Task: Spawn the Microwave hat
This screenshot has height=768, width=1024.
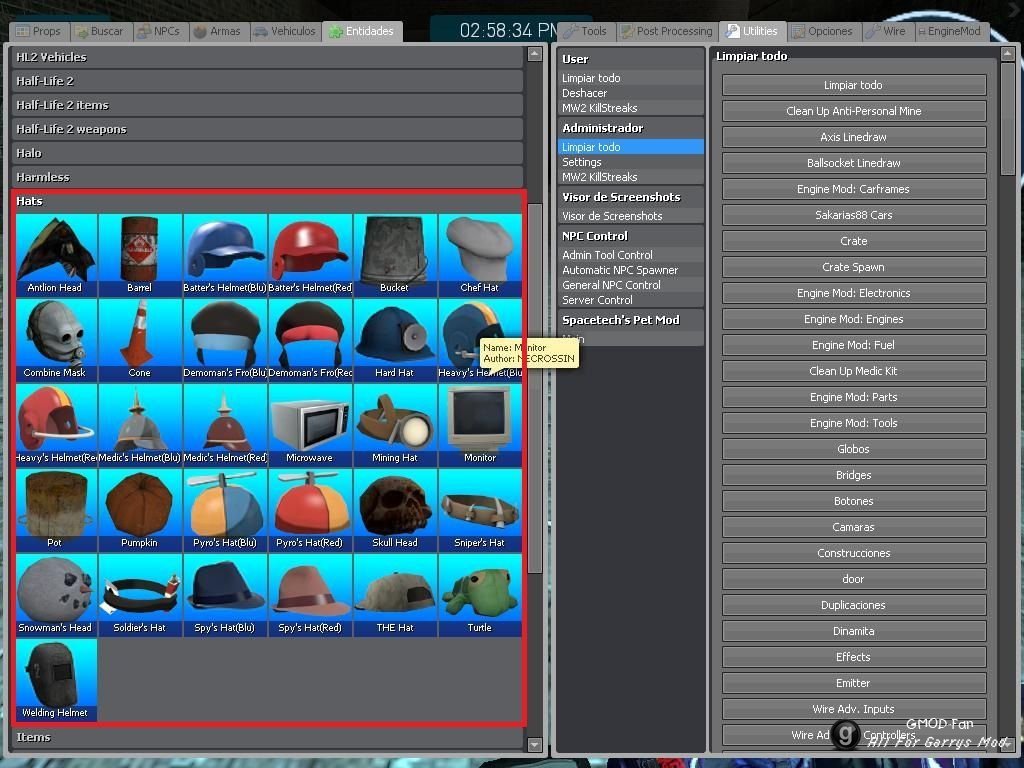Action: click(x=310, y=425)
